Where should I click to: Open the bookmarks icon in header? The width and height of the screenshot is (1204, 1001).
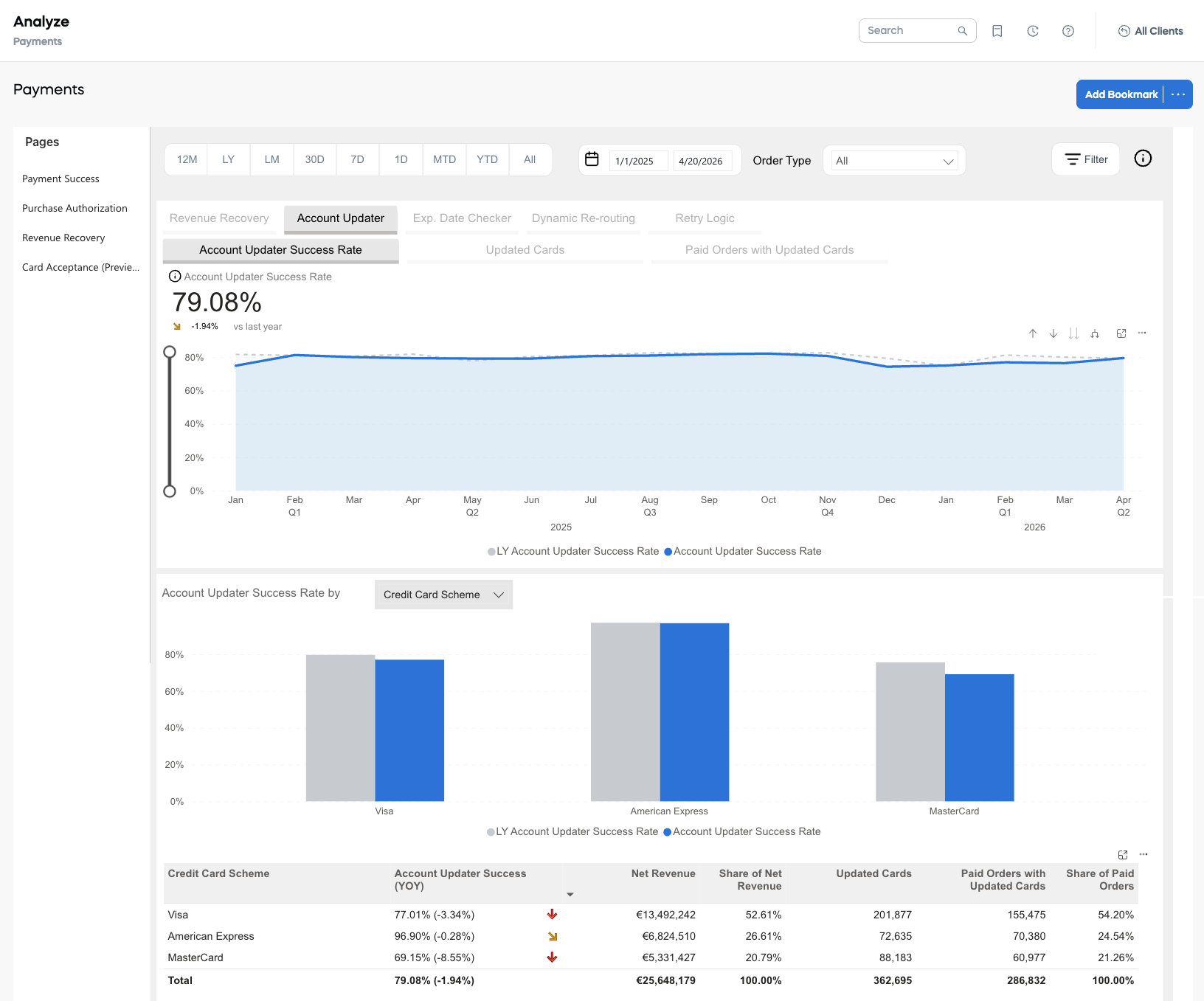(x=997, y=31)
